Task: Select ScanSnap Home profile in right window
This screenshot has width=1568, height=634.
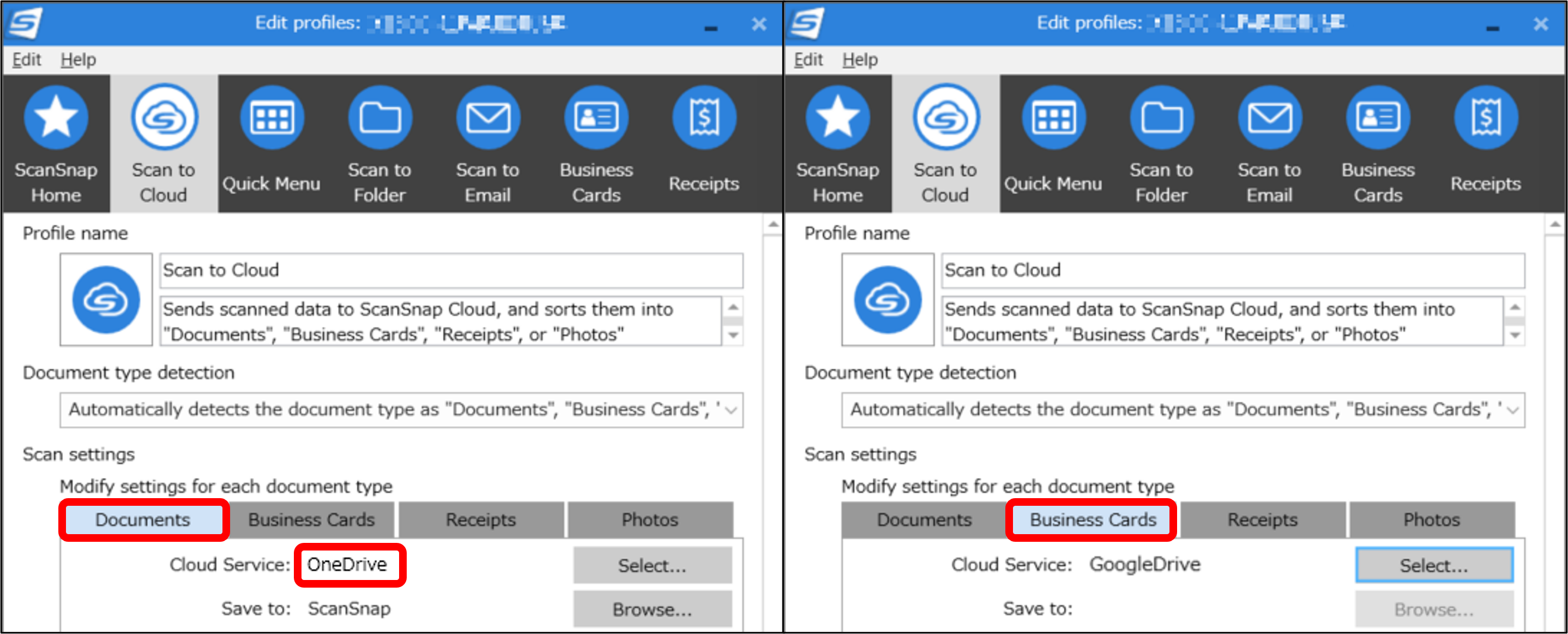Action: 837,145
